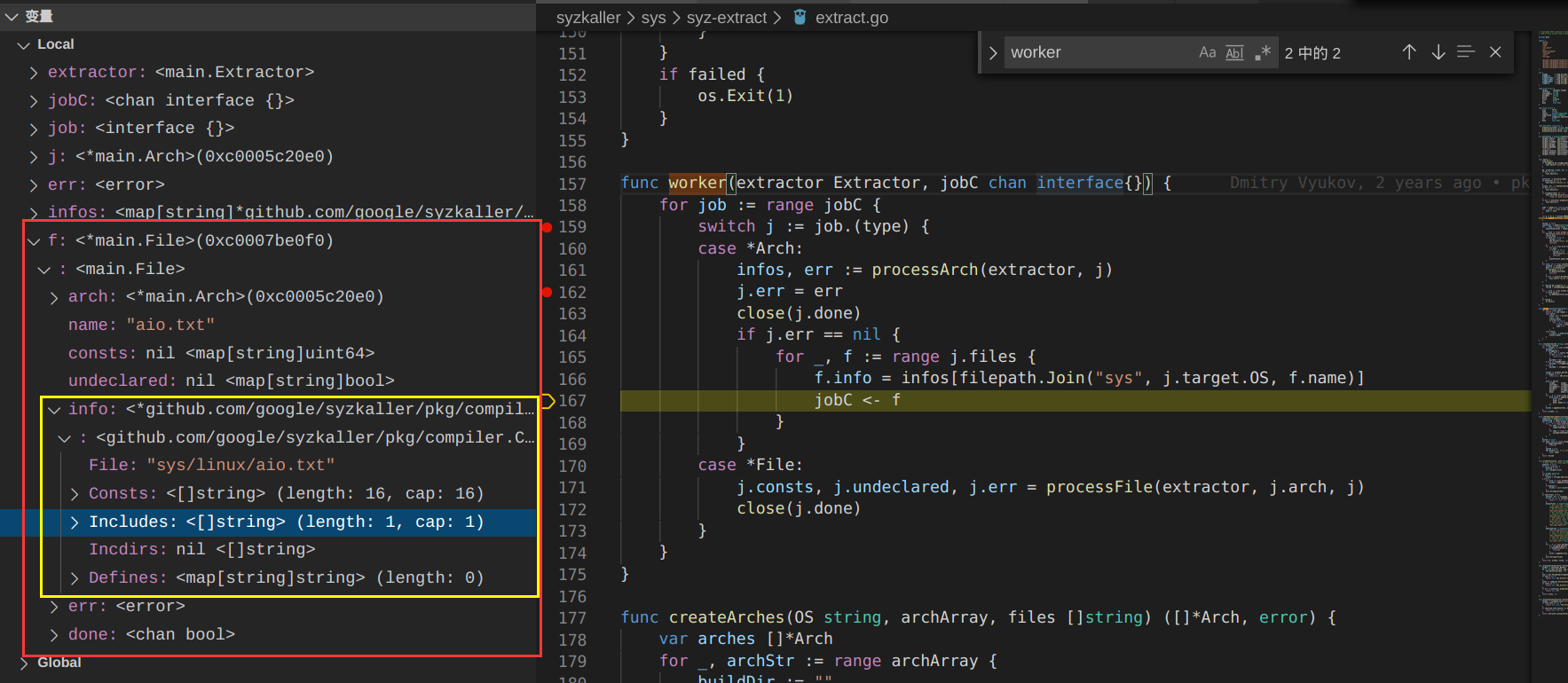Close the find widget
Image resolution: width=1568 pixels, height=683 pixels.
1495,52
